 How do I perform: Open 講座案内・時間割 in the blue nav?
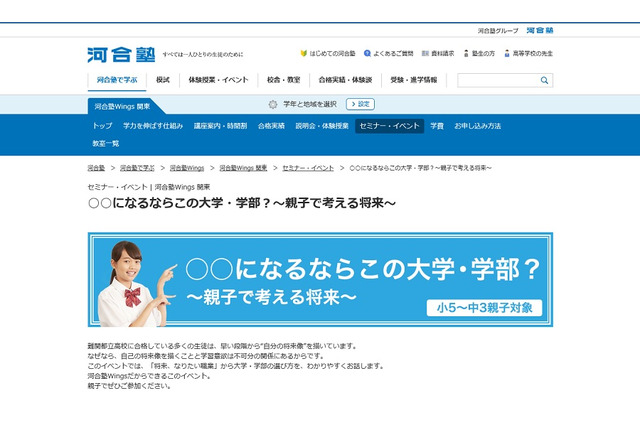(x=220, y=126)
